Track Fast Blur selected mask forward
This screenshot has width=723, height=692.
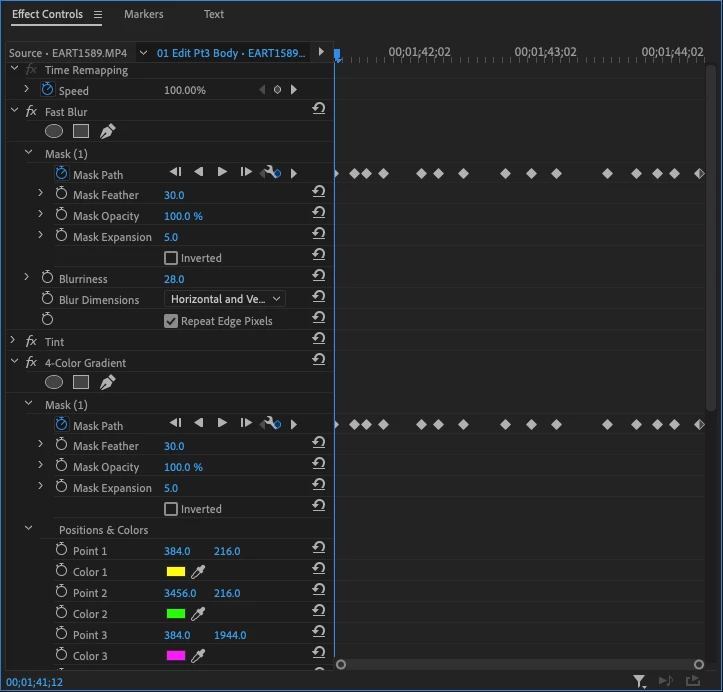[222, 172]
